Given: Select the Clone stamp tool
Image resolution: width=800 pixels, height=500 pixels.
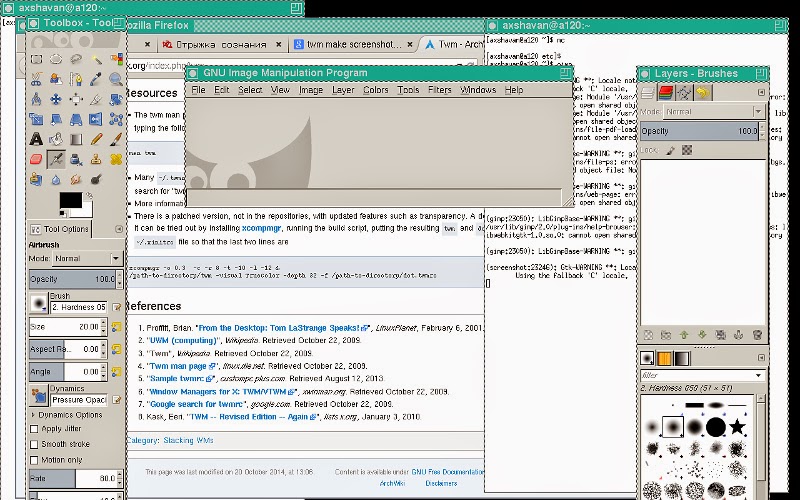Looking at the screenshot, I should point(96,159).
